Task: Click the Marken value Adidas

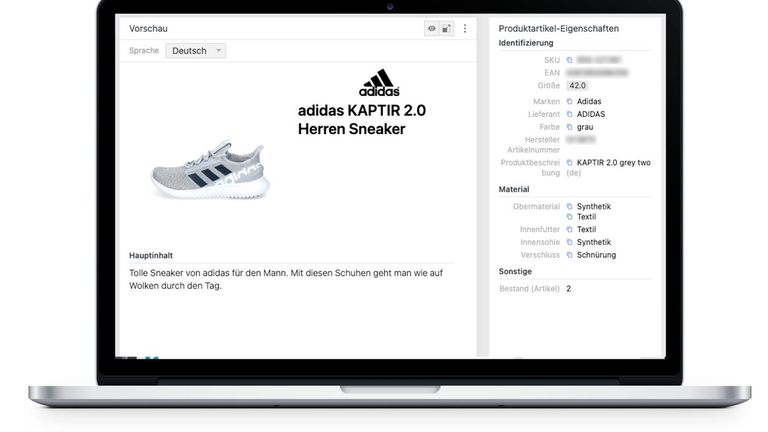Action: click(x=589, y=101)
